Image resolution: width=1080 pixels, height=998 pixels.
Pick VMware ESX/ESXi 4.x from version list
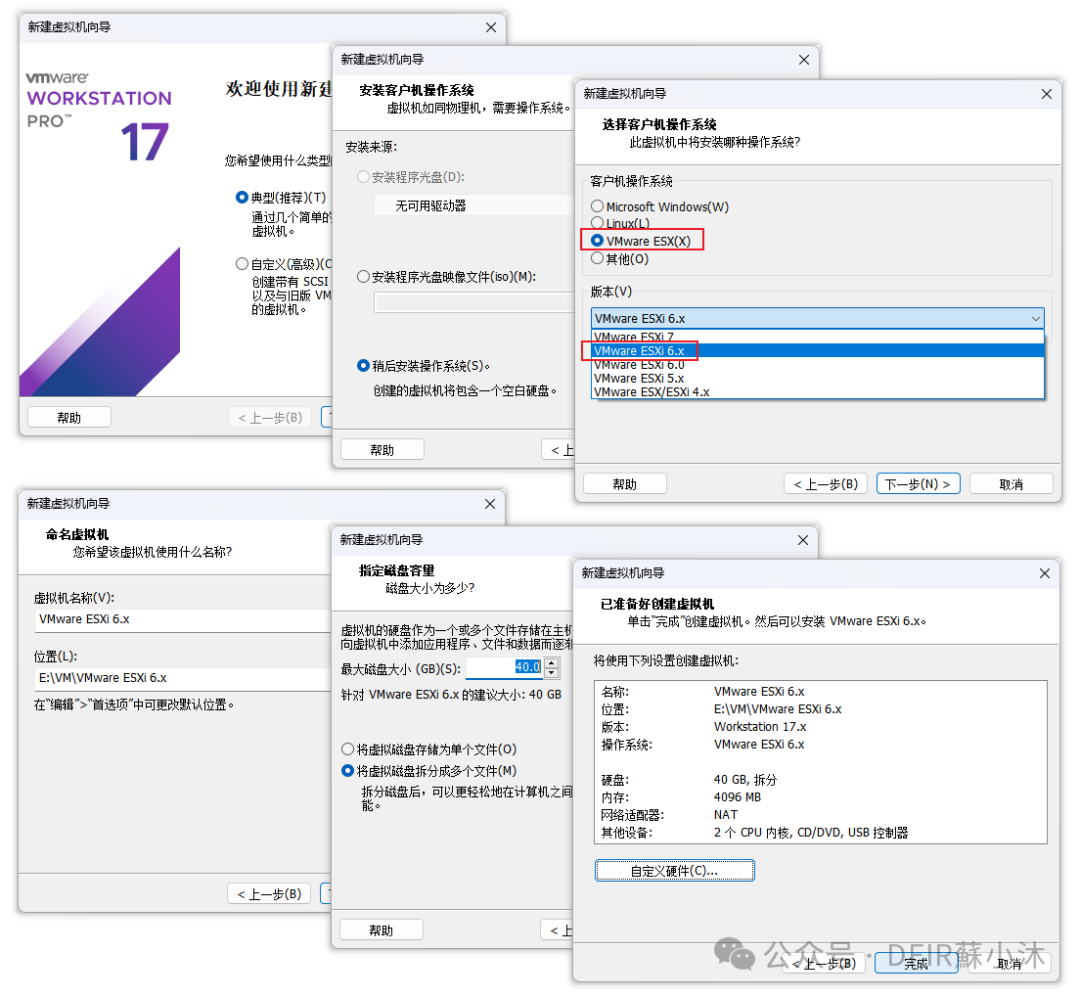[x=818, y=392]
